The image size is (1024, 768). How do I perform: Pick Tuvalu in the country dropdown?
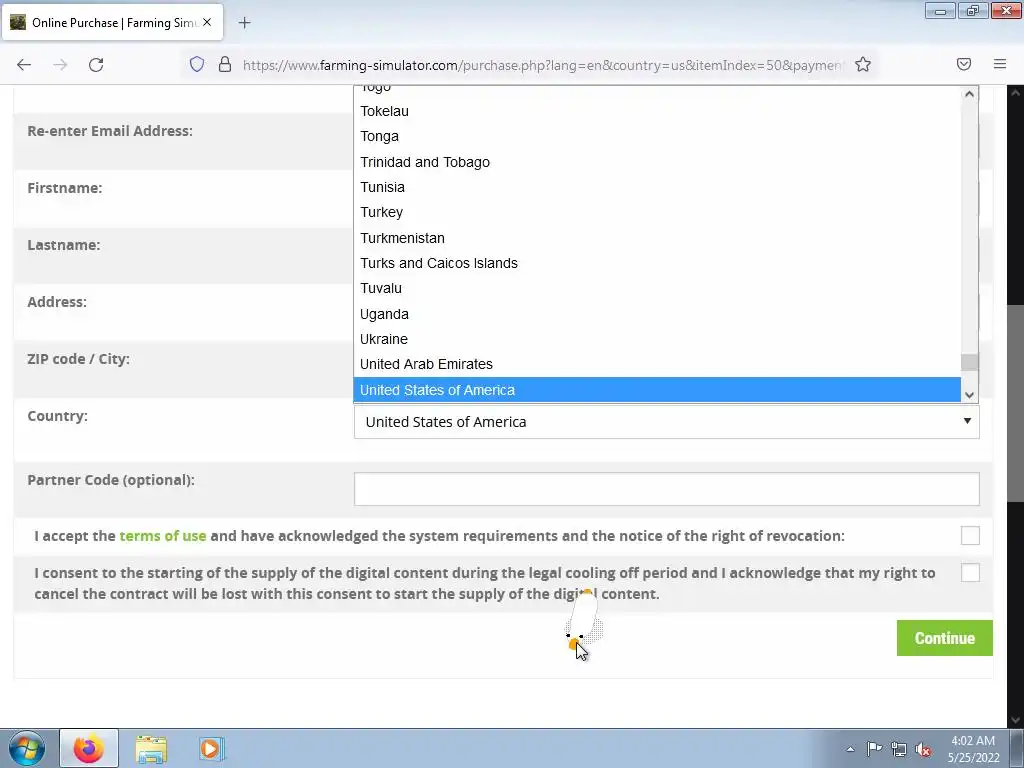(x=657, y=289)
